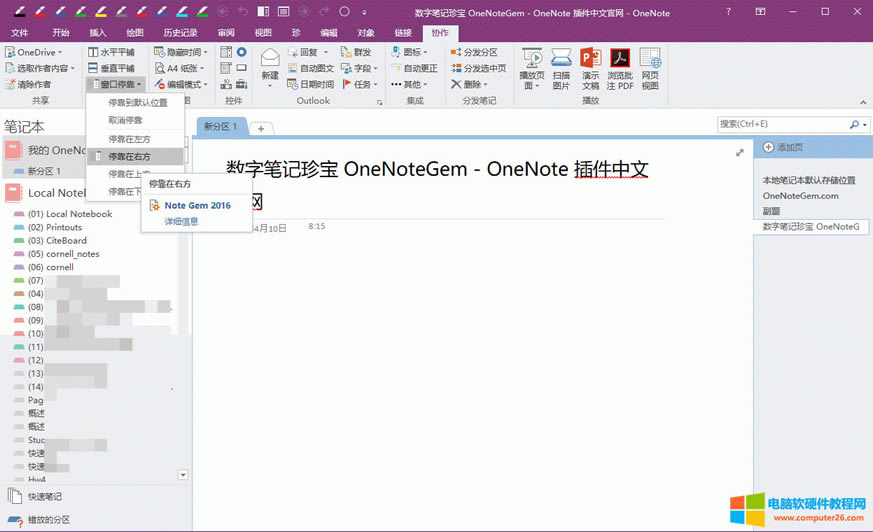Click the 水平平铺 window tiling button

(x=111, y=52)
